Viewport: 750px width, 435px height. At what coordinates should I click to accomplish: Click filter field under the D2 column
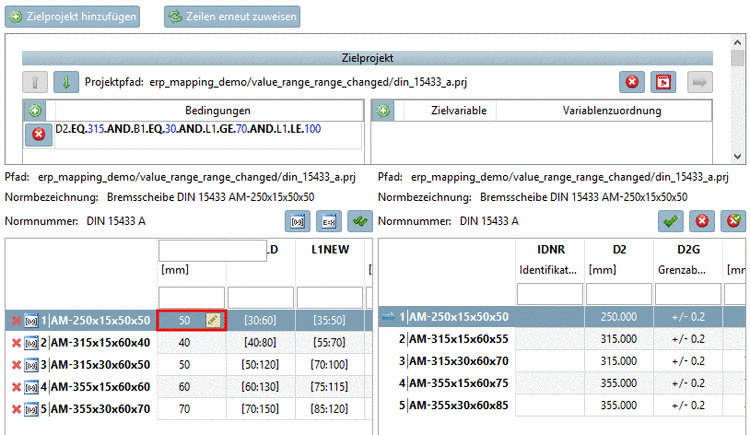click(x=618, y=294)
